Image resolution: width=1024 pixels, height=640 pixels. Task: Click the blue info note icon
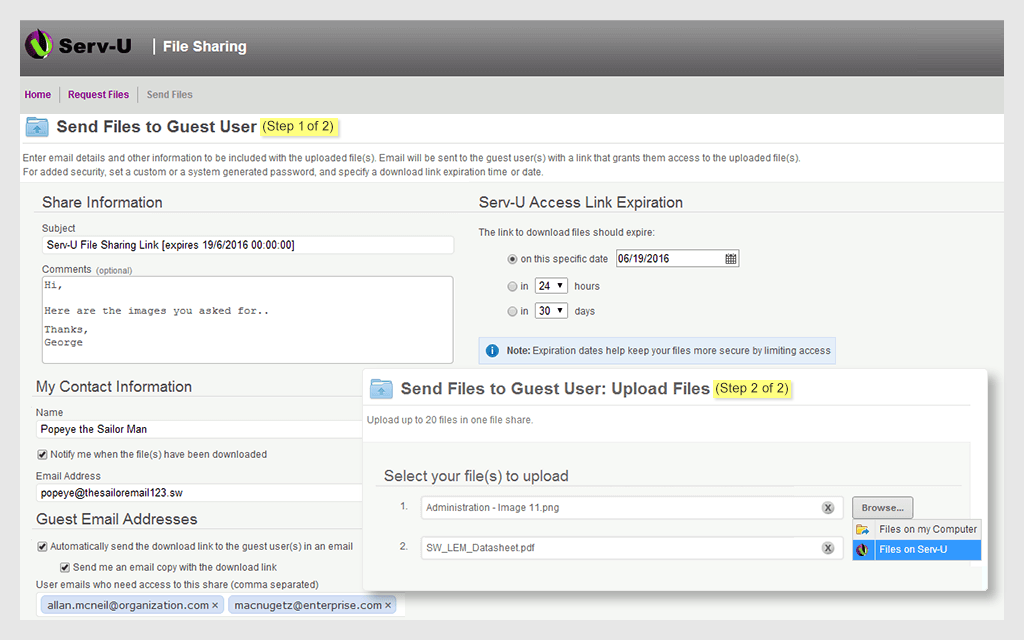[x=492, y=351]
